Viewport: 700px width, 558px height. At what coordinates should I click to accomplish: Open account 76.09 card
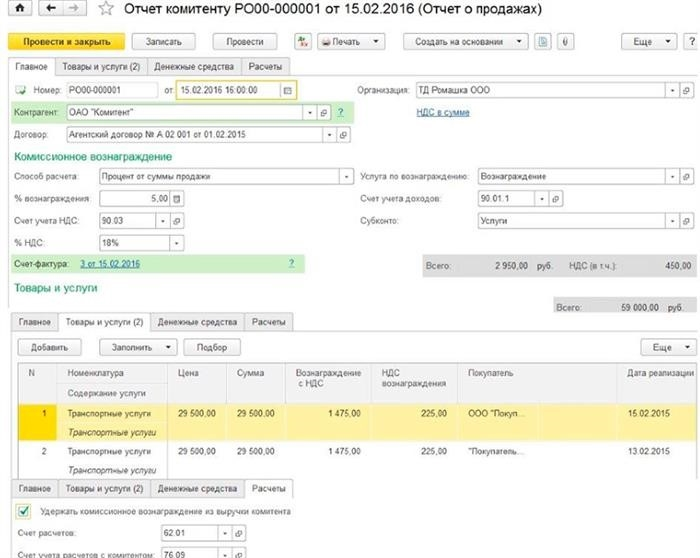(239, 554)
